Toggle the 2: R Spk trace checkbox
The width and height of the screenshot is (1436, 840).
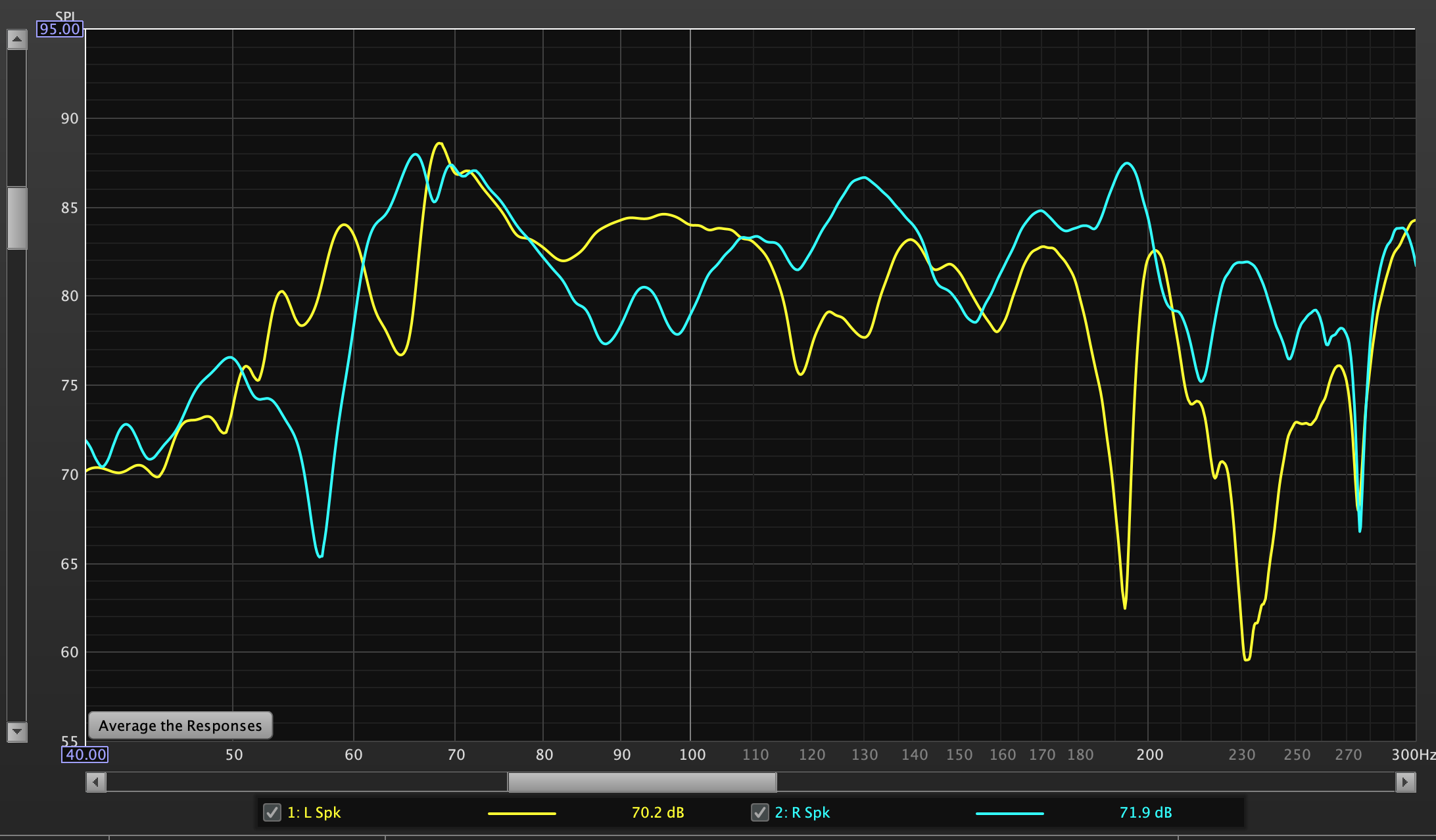[x=759, y=812]
